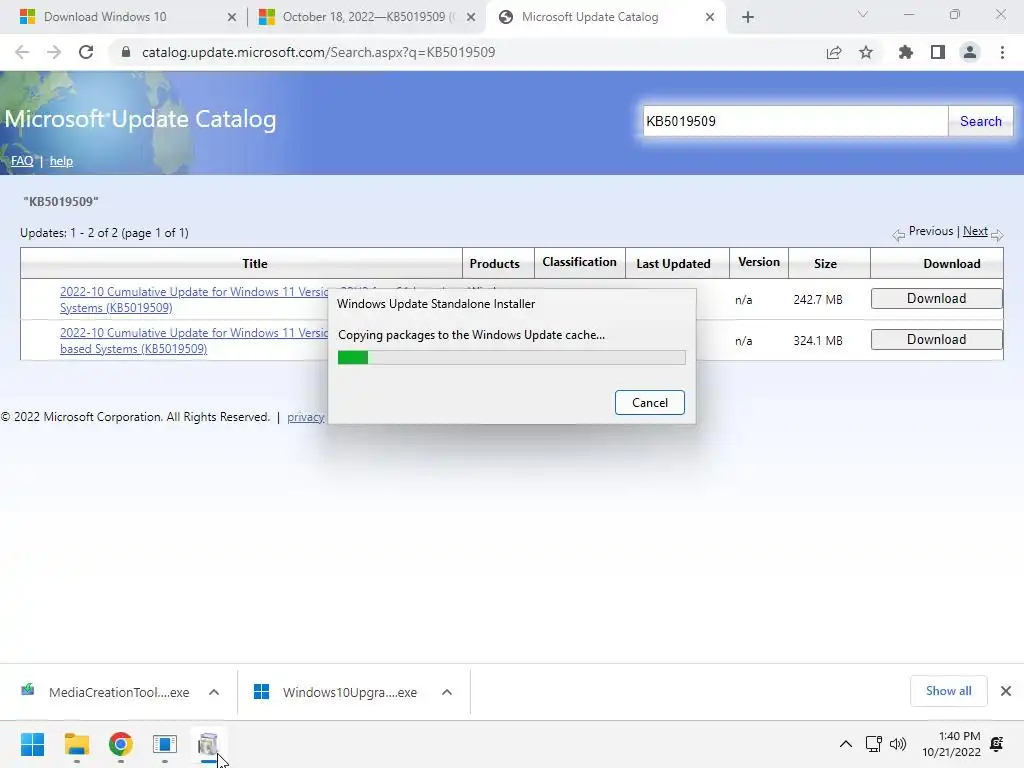Open clock showing 1:40 PM
Viewport: 1024px width, 768px height.
pyautogui.click(x=951, y=744)
